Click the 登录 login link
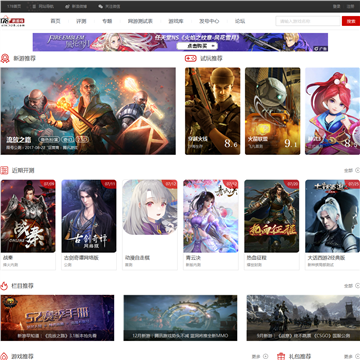This screenshot has height=360, width=360. (336, 6)
